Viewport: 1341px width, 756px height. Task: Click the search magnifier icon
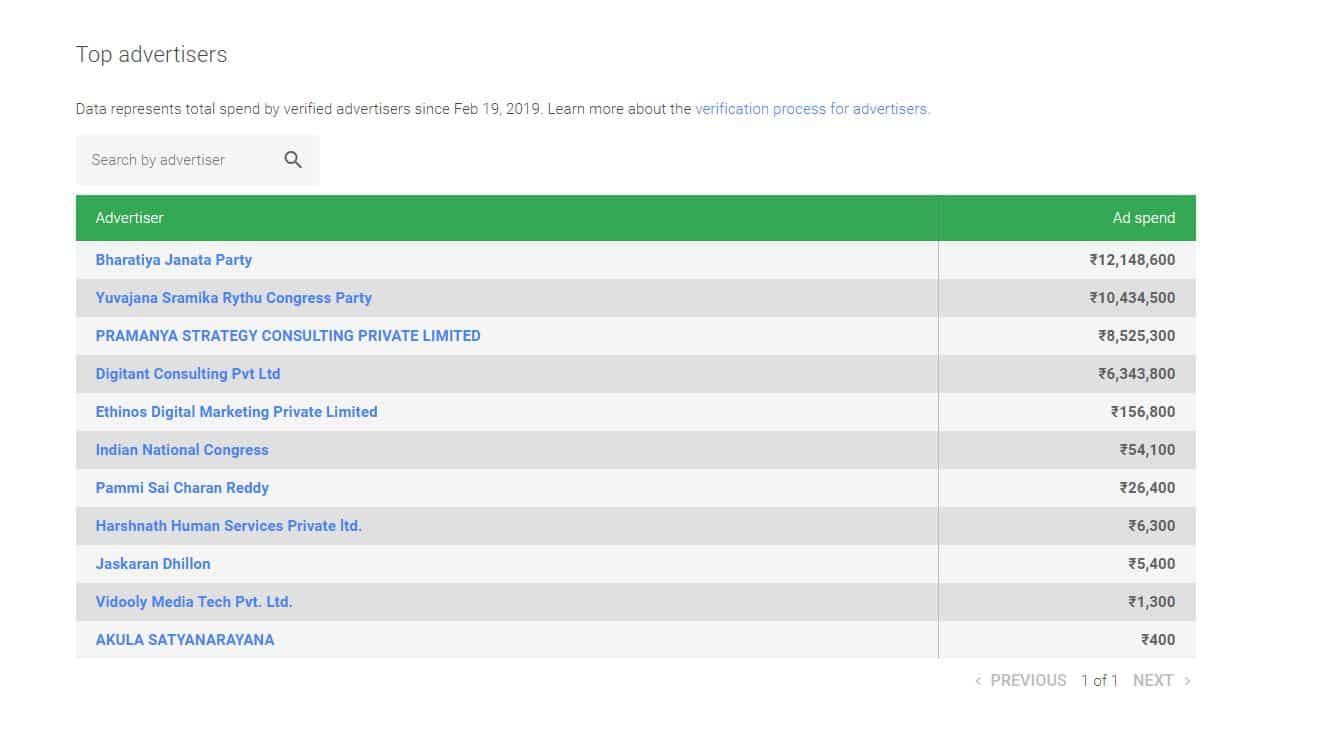point(293,160)
